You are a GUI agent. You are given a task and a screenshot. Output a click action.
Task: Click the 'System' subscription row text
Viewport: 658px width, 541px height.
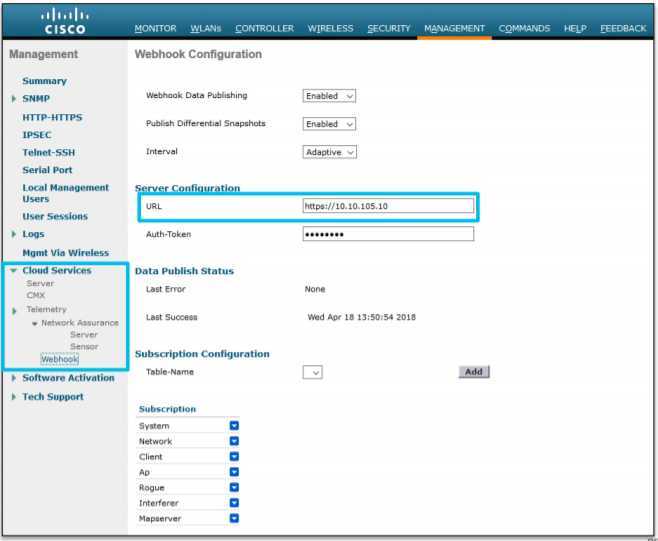[154, 426]
